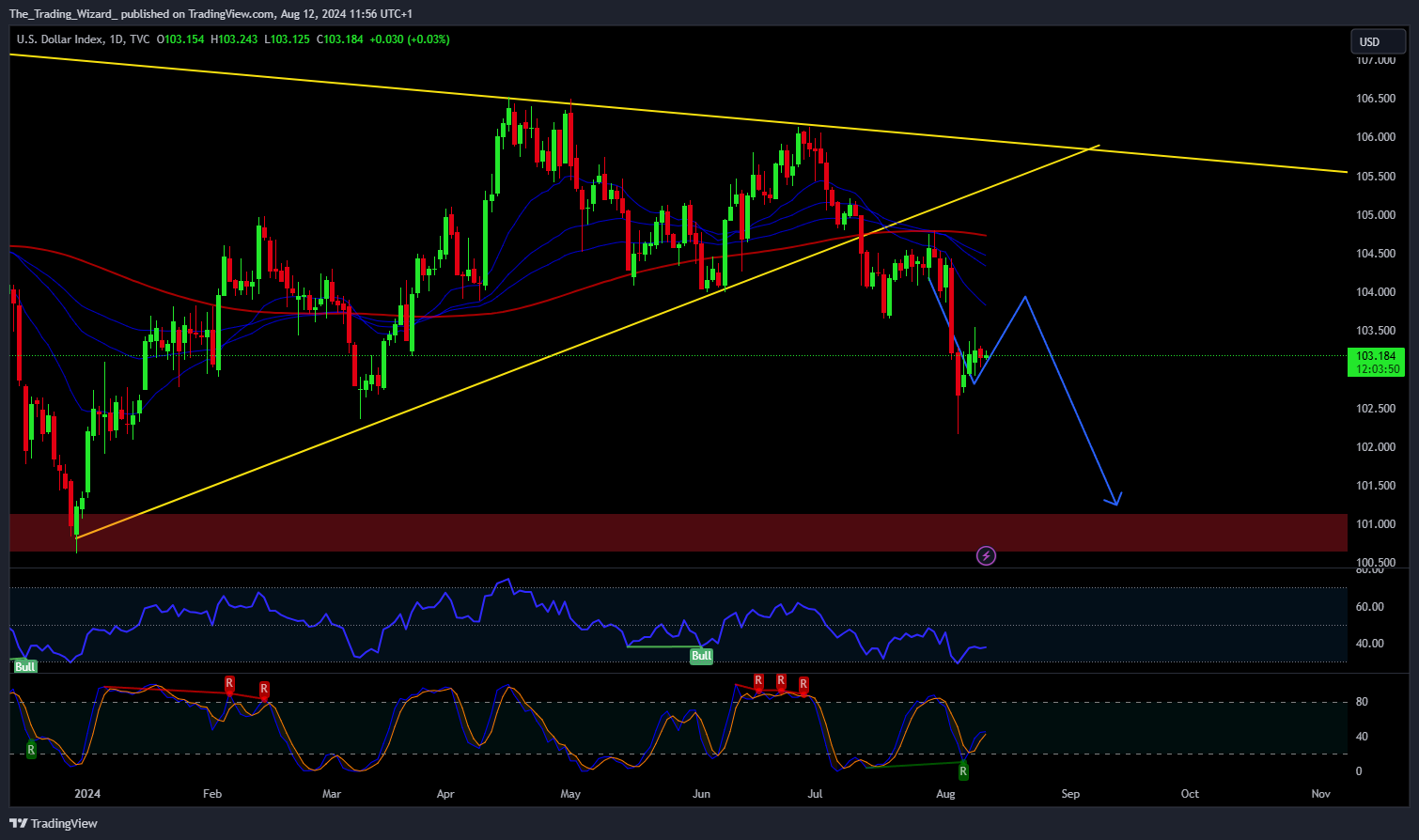Click the blue projected-path arrow head
The width and height of the screenshot is (1419, 840).
point(1114,499)
